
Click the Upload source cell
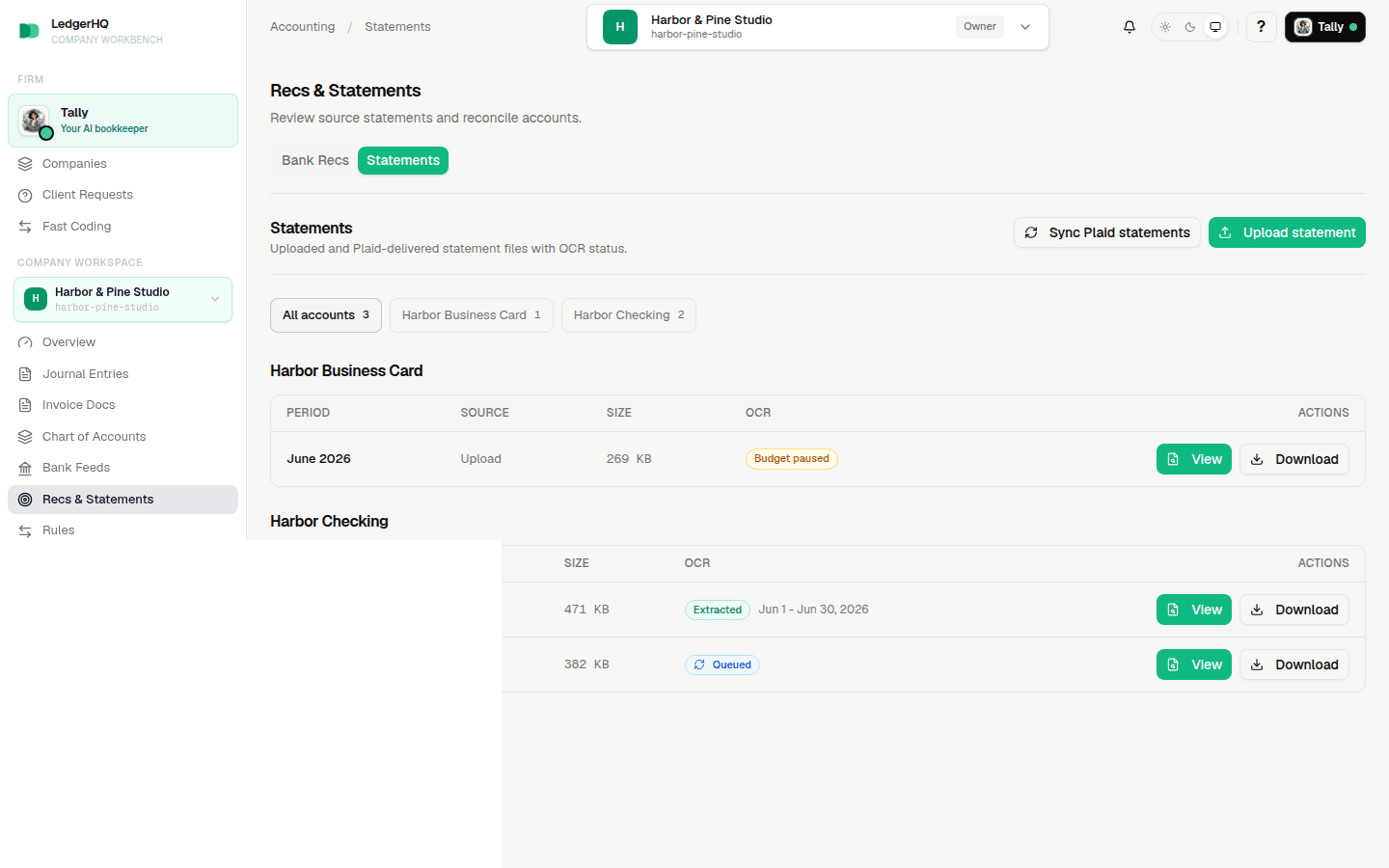(x=481, y=459)
